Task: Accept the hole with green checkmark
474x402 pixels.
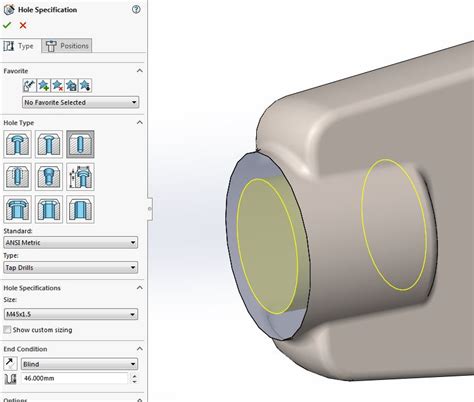Action: click(7, 25)
